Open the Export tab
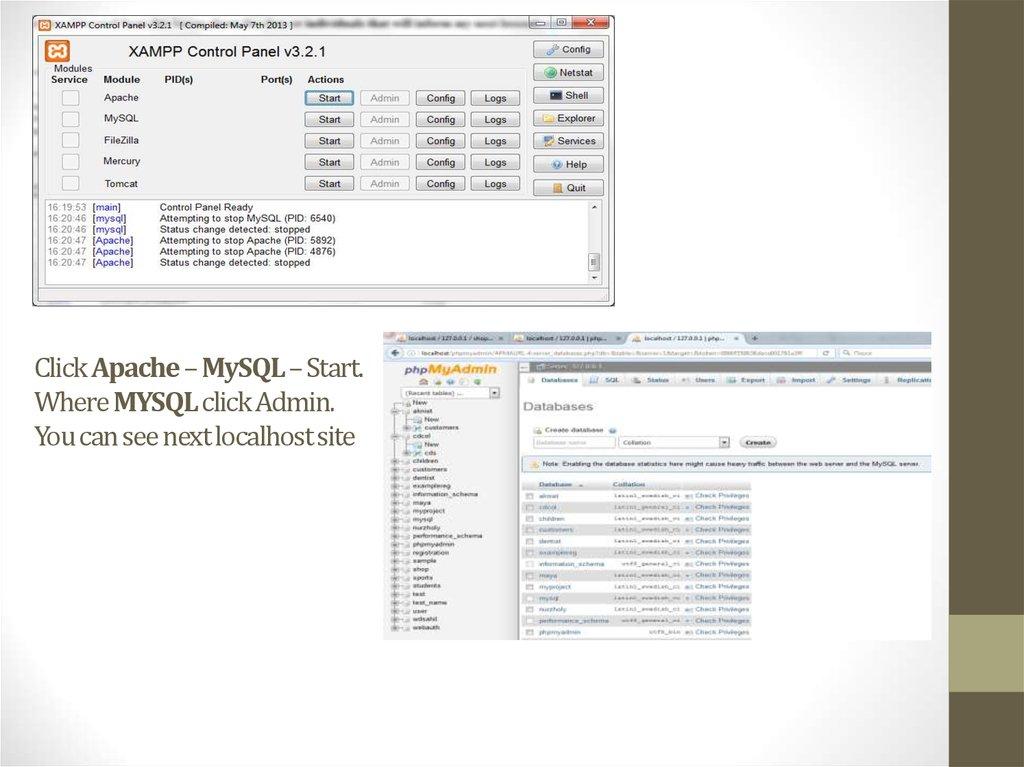Viewport: 1024px width, 767px height. pos(752,380)
